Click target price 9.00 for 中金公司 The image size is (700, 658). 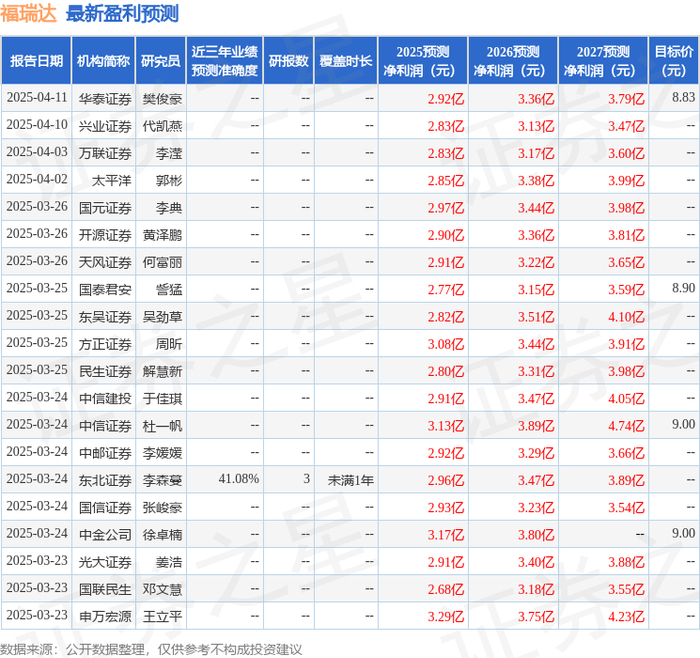[683, 533]
